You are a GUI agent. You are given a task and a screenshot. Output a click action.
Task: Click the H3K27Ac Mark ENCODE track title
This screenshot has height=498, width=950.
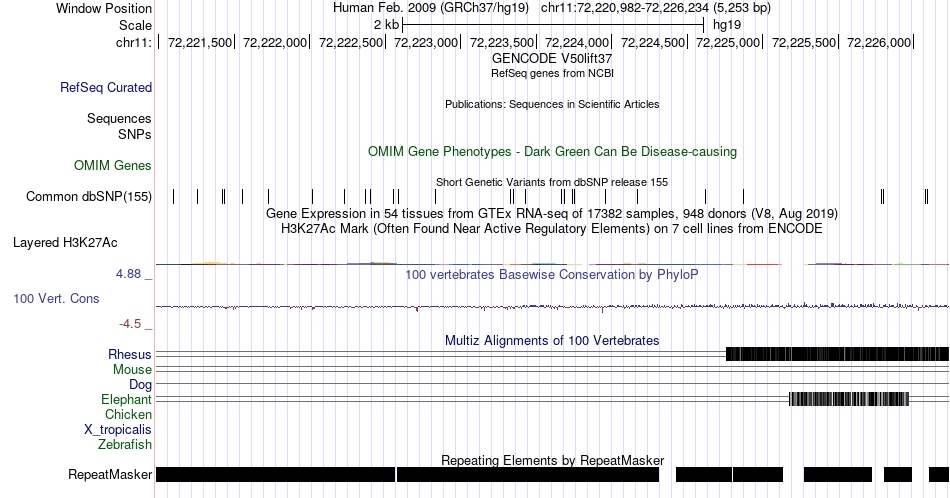(552, 228)
